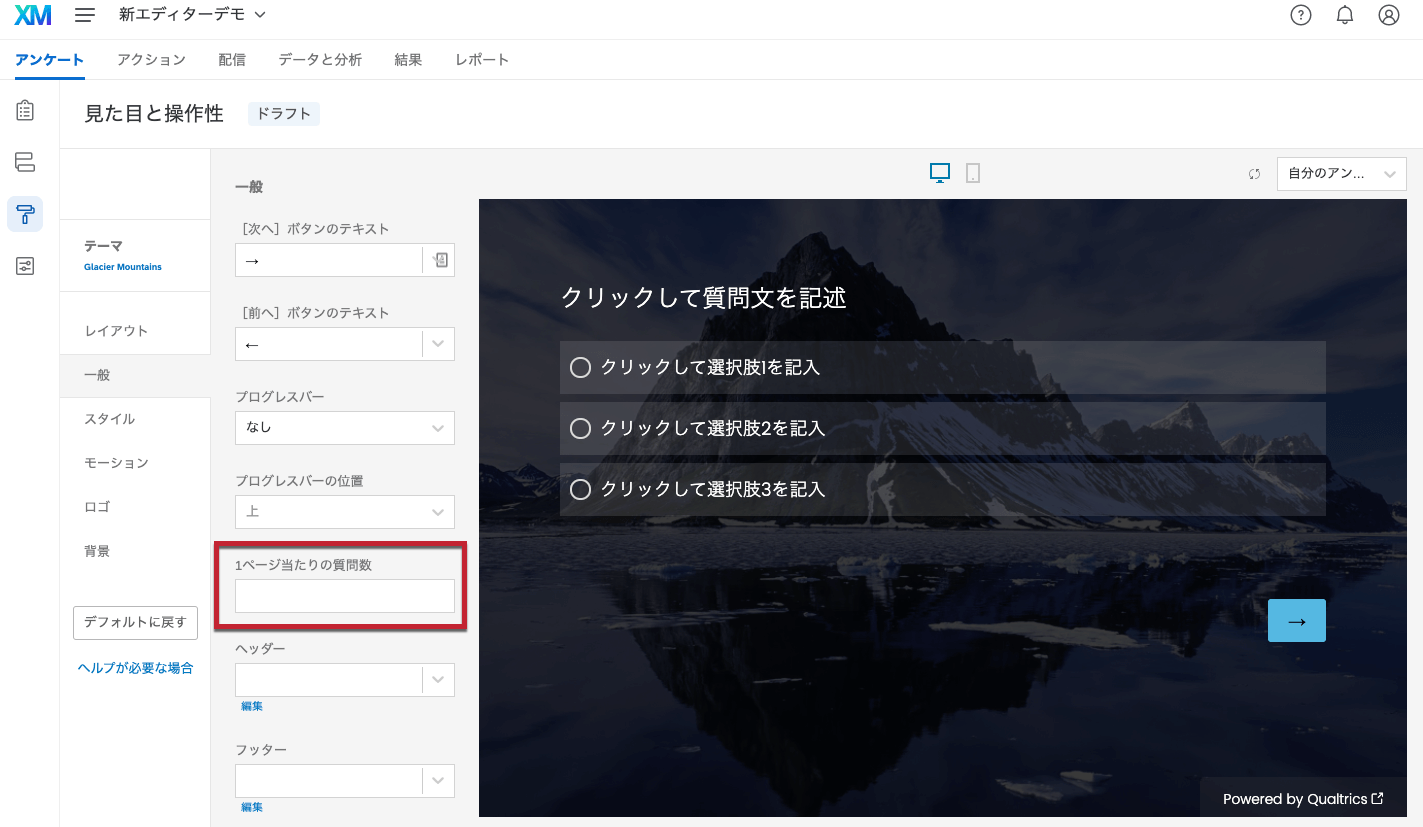Click choice label クリックして選択肢3を記入
Image resolution: width=1423 pixels, height=827 pixels.
pyautogui.click(x=712, y=489)
